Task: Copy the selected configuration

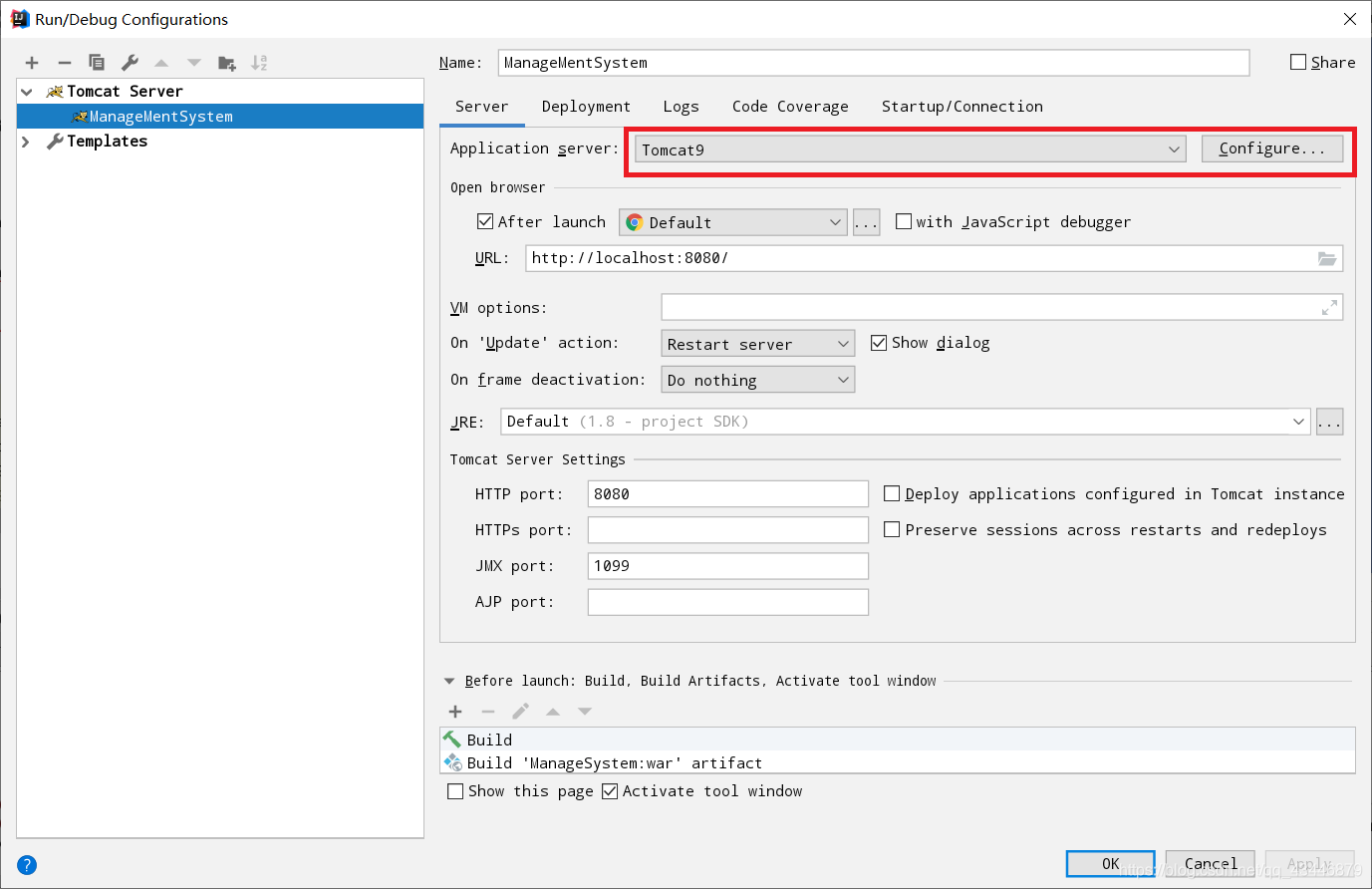Action: point(97,63)
